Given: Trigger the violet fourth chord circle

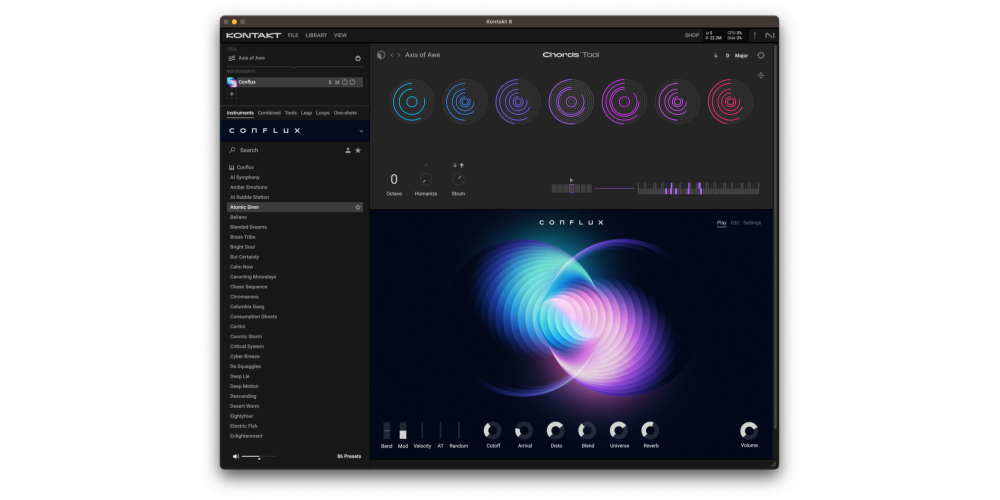Looking at the screenshot, I should coord(571,101).
